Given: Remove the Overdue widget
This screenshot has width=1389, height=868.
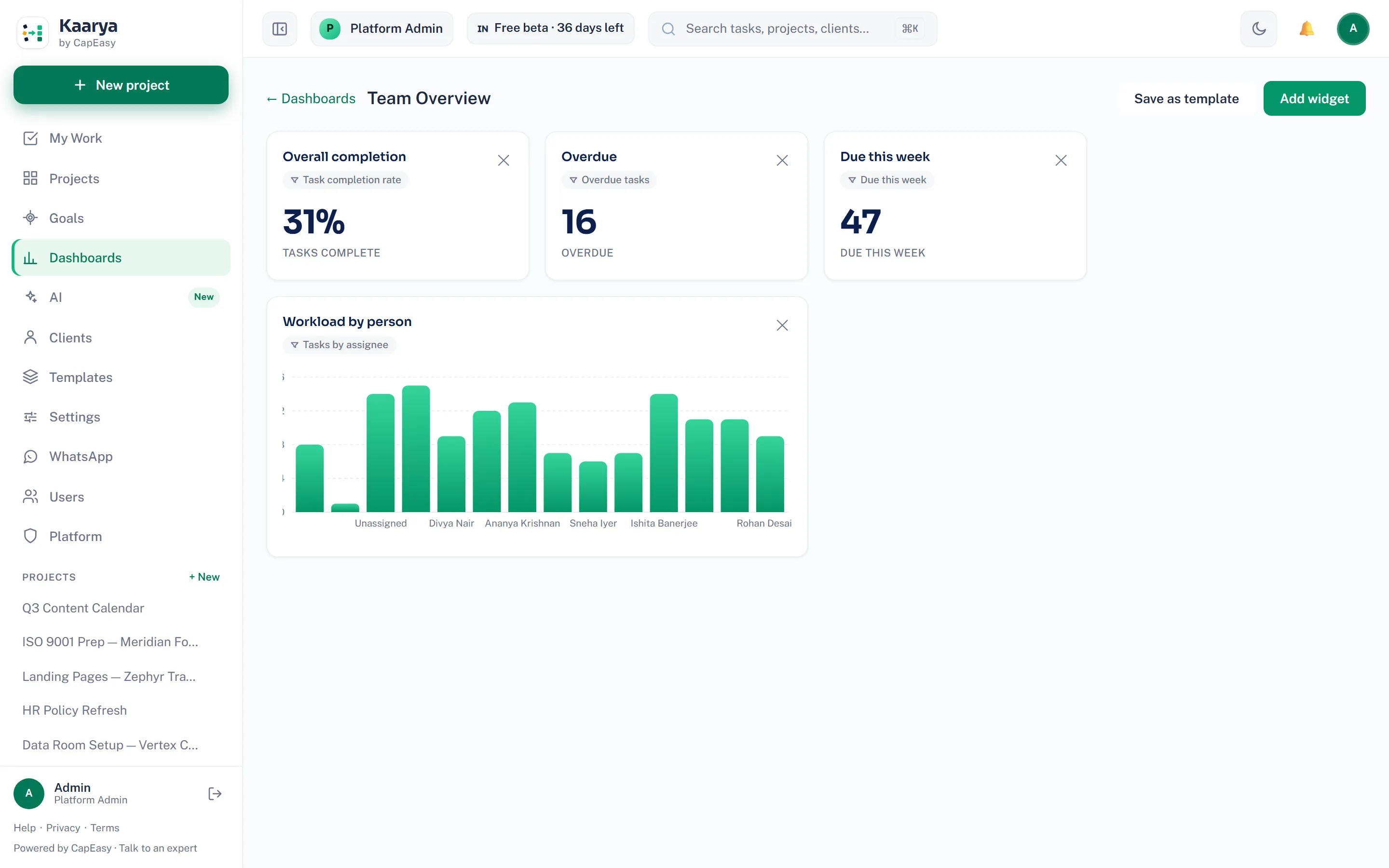Looking at the screenshot, I should click(x=782, y=161).
